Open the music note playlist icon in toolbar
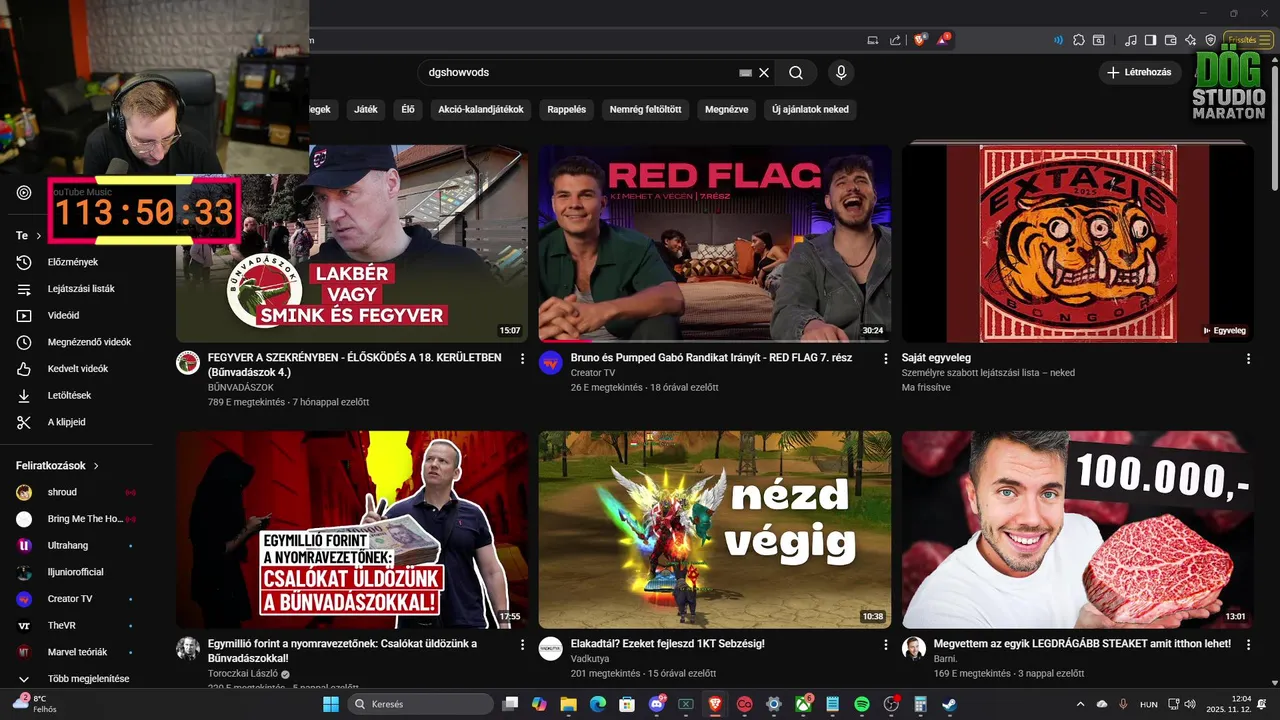Screen dimensions: 1280x720 (x=1131, y=40)
